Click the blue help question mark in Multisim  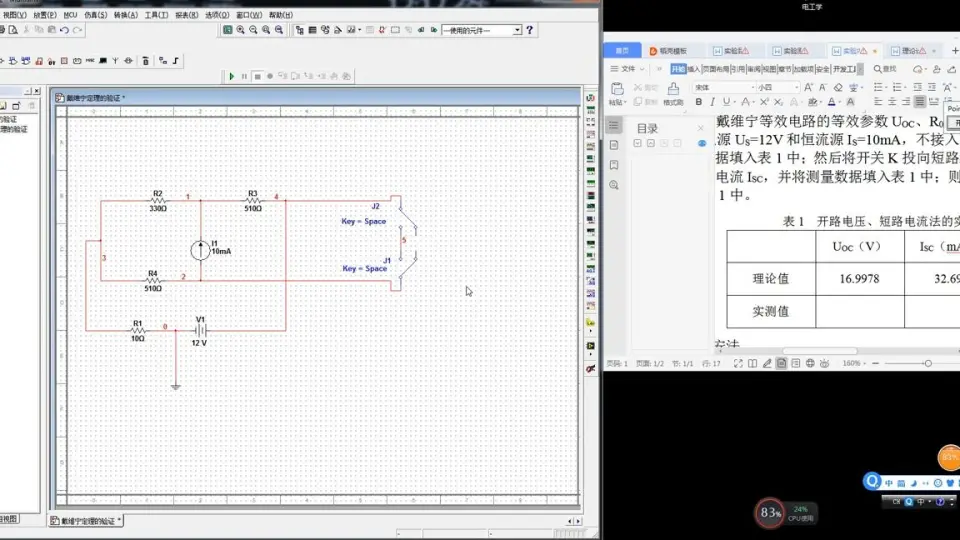[530, 29]
